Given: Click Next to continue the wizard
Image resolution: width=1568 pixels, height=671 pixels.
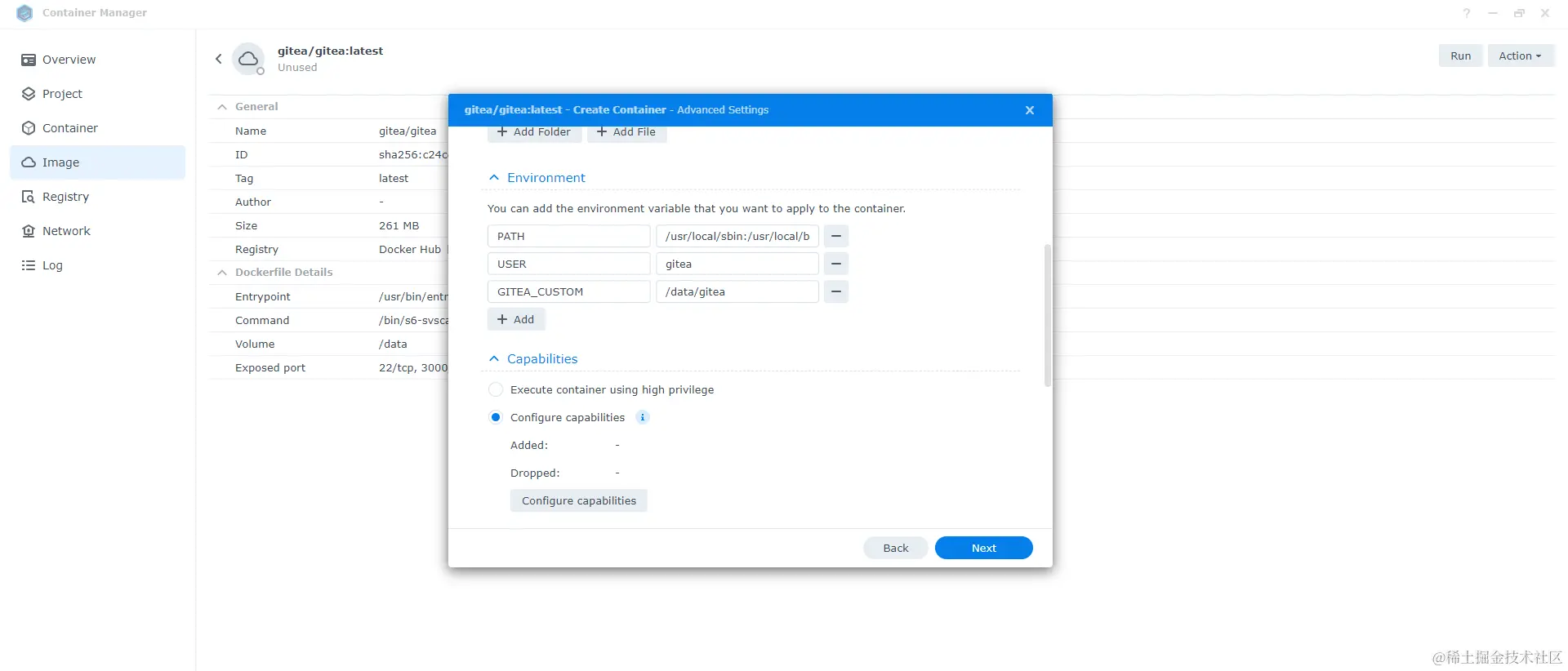Looking at the screenshot, I should [983, 548].
